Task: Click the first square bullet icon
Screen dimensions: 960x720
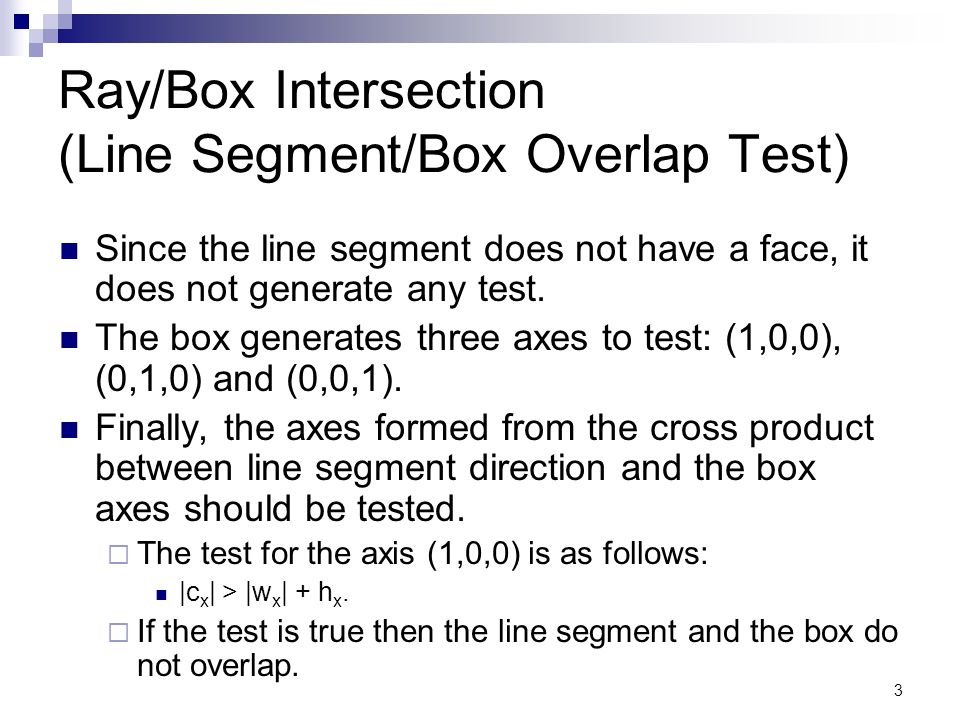Action: (70, 251)
